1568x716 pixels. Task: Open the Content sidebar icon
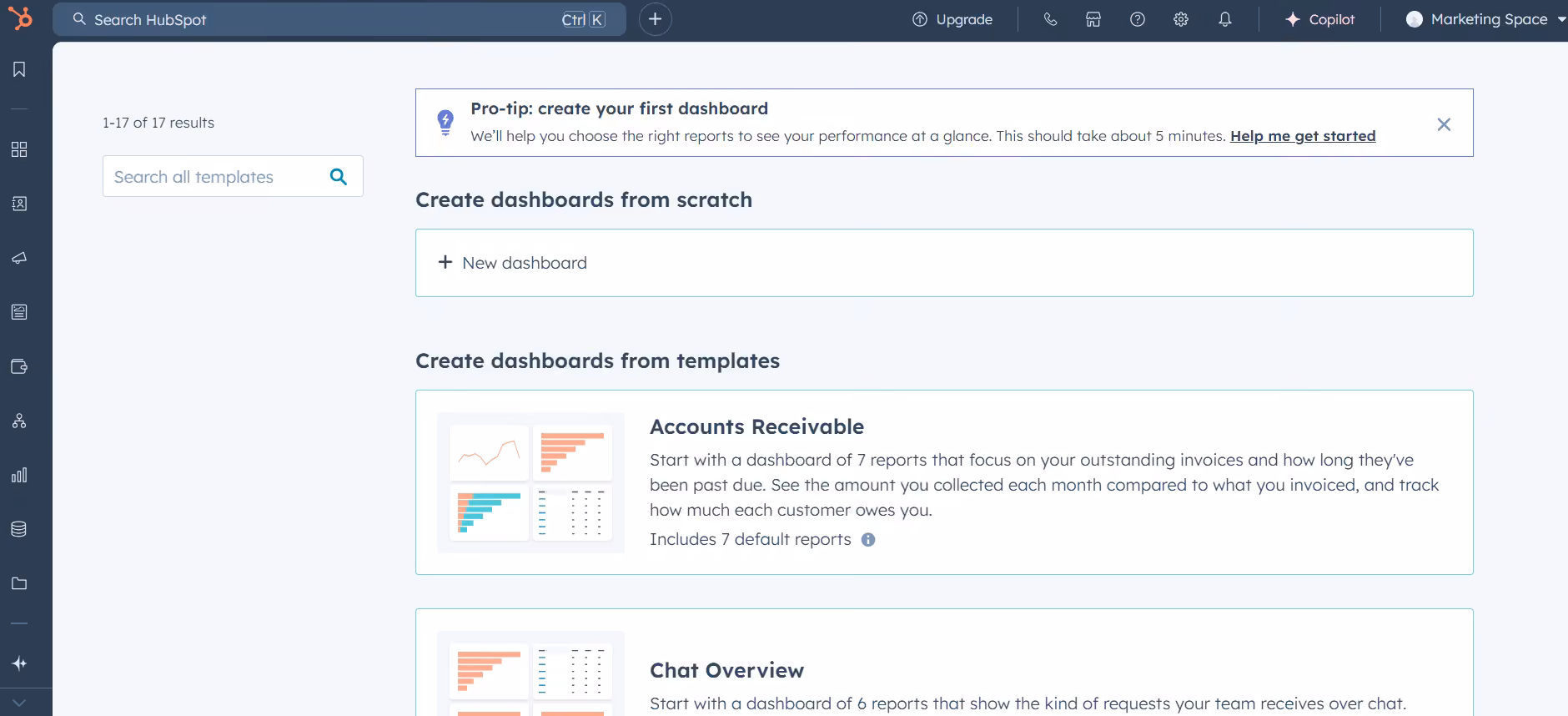(x=19, y=312)
